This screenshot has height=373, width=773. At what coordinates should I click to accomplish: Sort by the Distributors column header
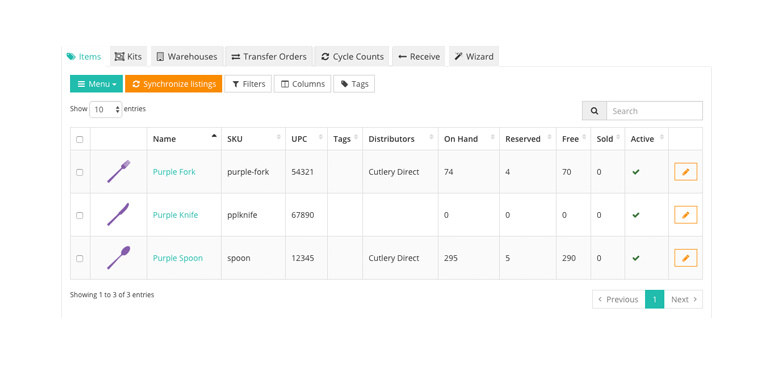coord(400,139)
